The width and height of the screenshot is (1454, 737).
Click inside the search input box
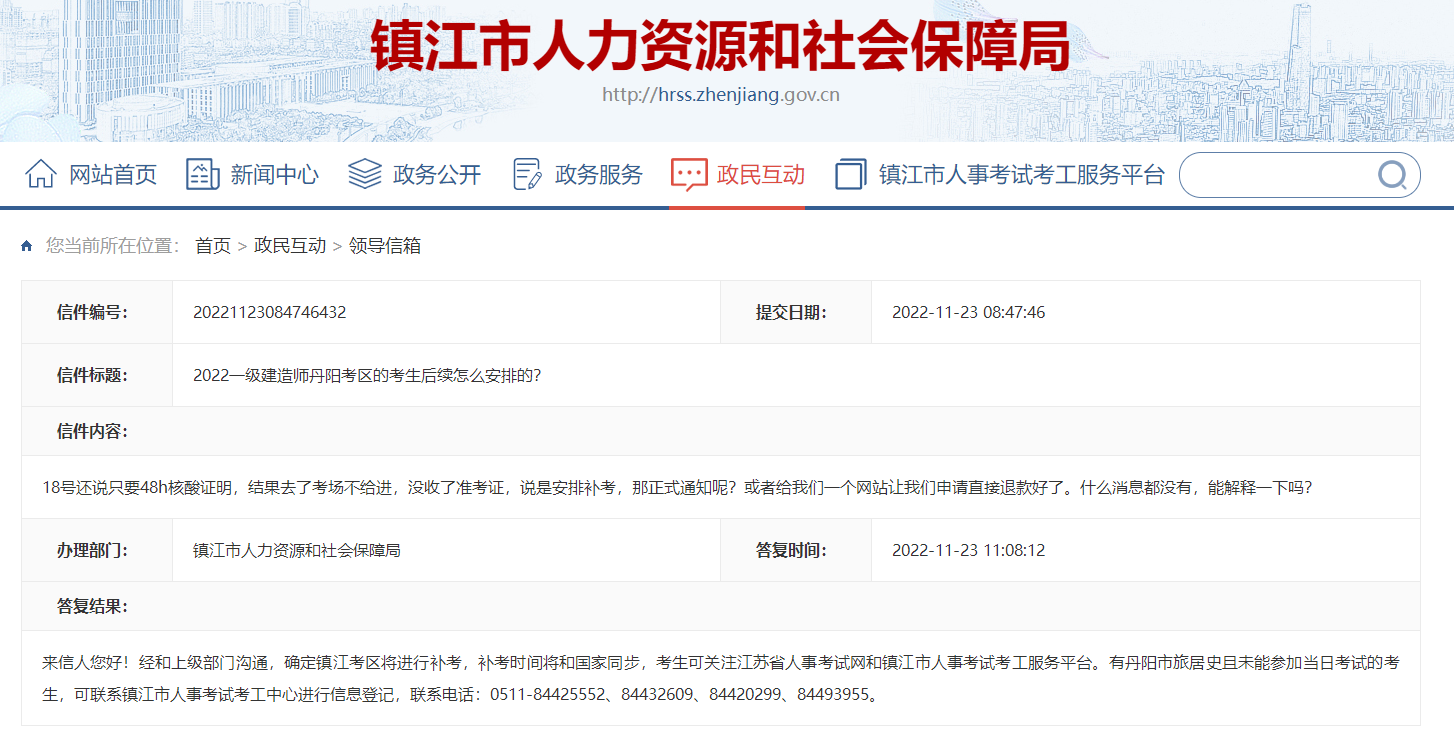point(1280,175)
